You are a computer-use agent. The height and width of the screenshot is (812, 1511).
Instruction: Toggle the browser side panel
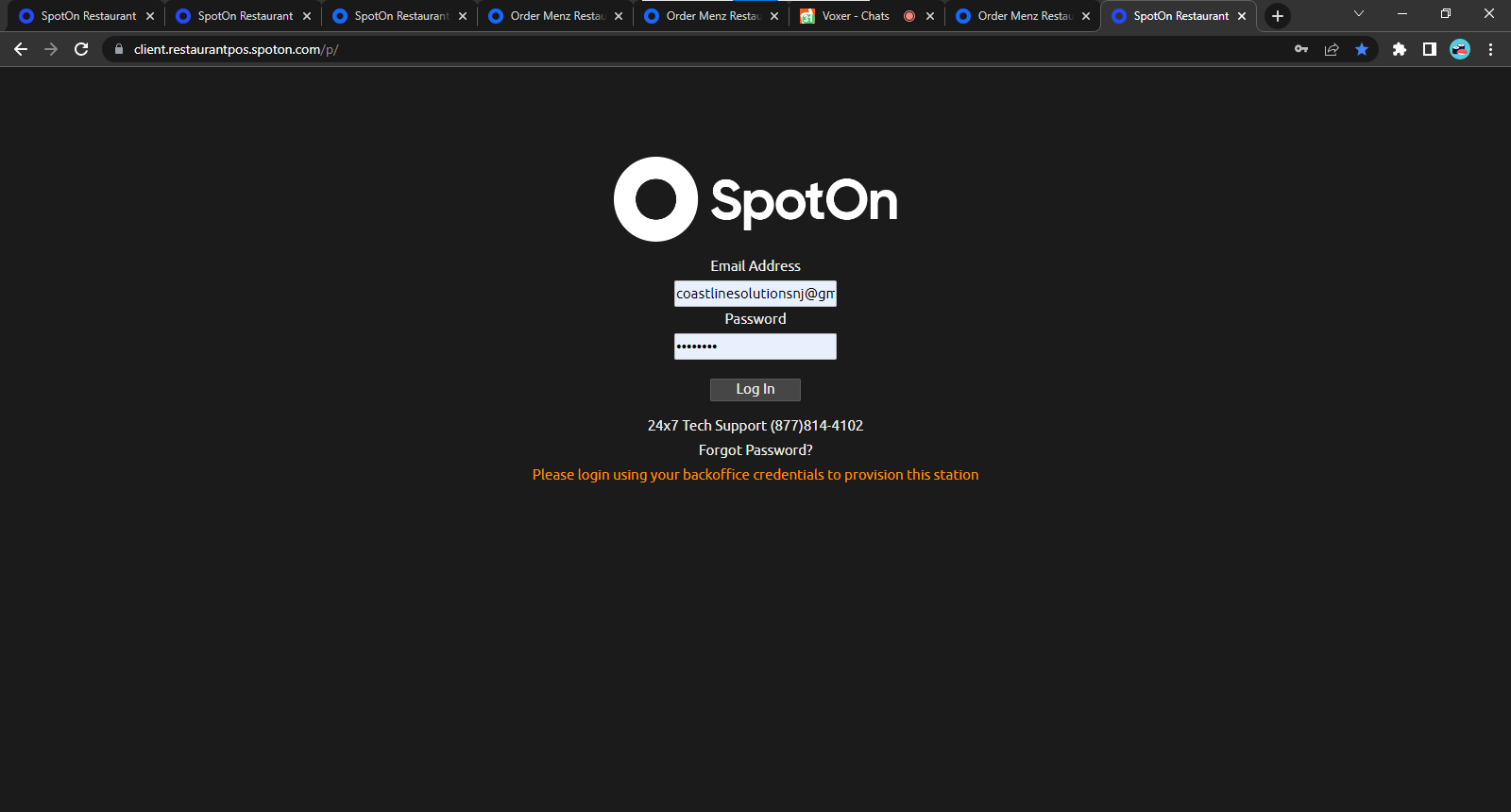click(1430, 49)
